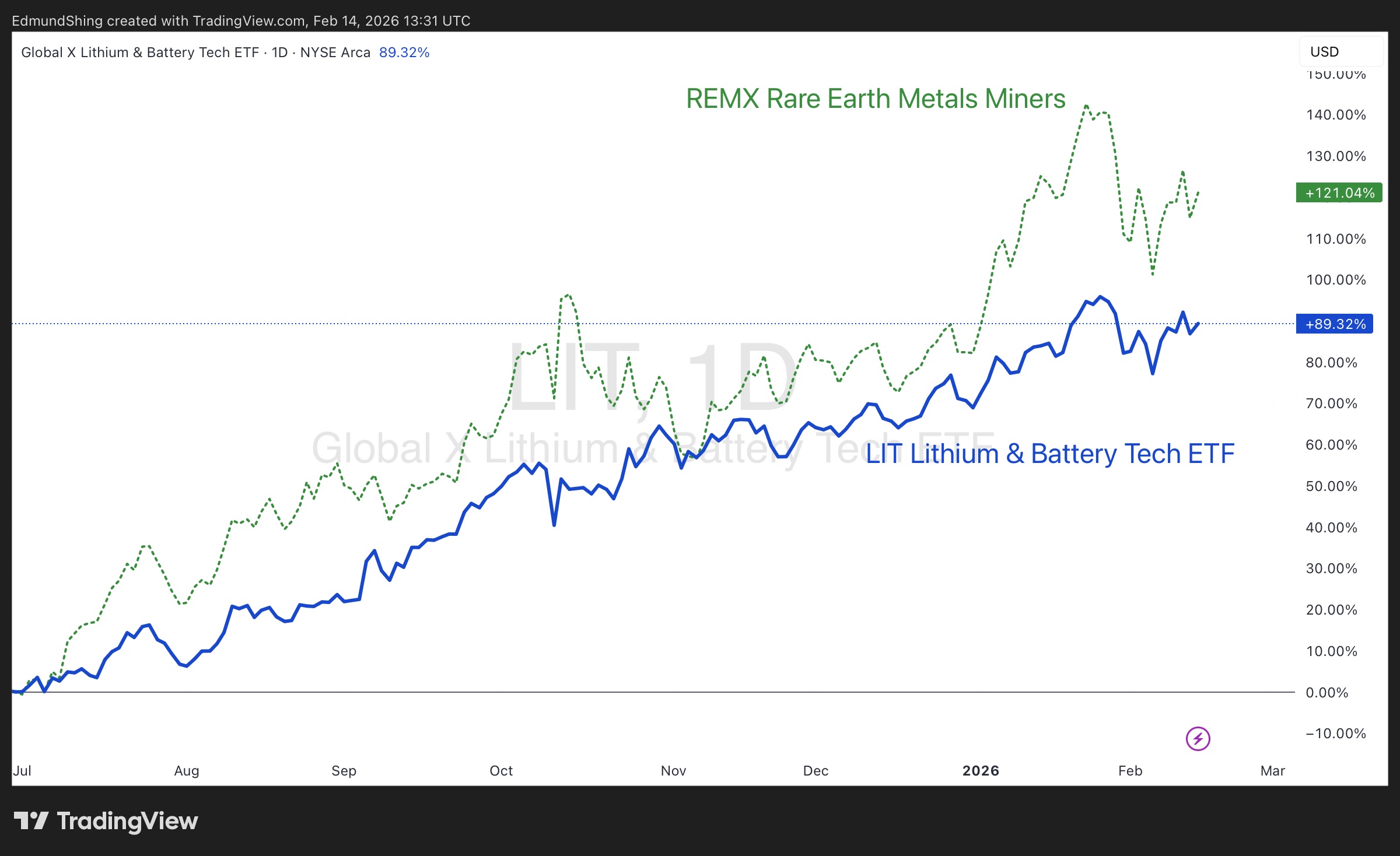Click the green +121.04% price label

point(1339,193)
